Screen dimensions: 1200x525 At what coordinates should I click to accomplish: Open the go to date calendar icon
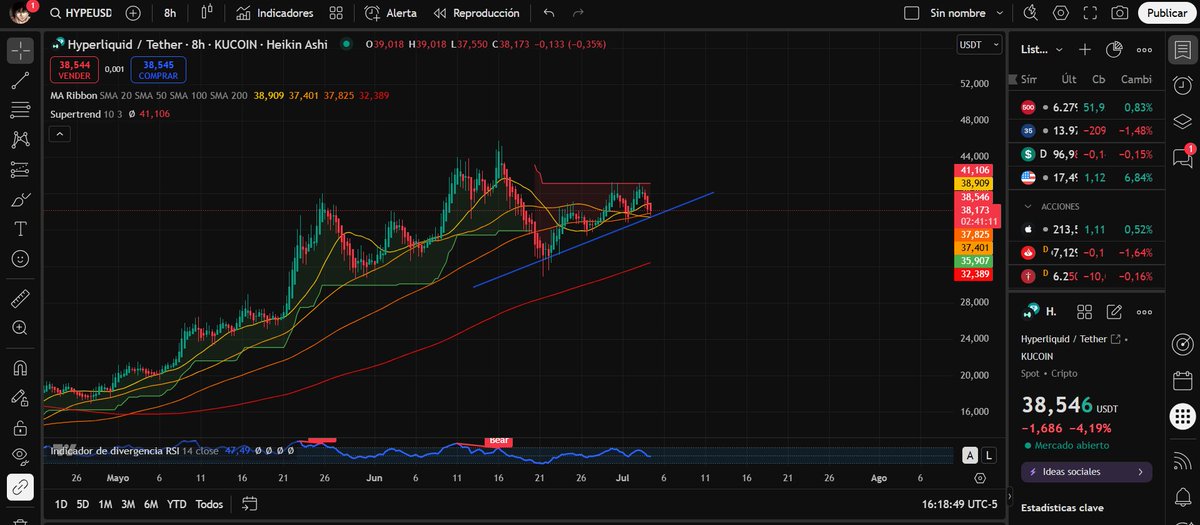(x=250, y=504)
